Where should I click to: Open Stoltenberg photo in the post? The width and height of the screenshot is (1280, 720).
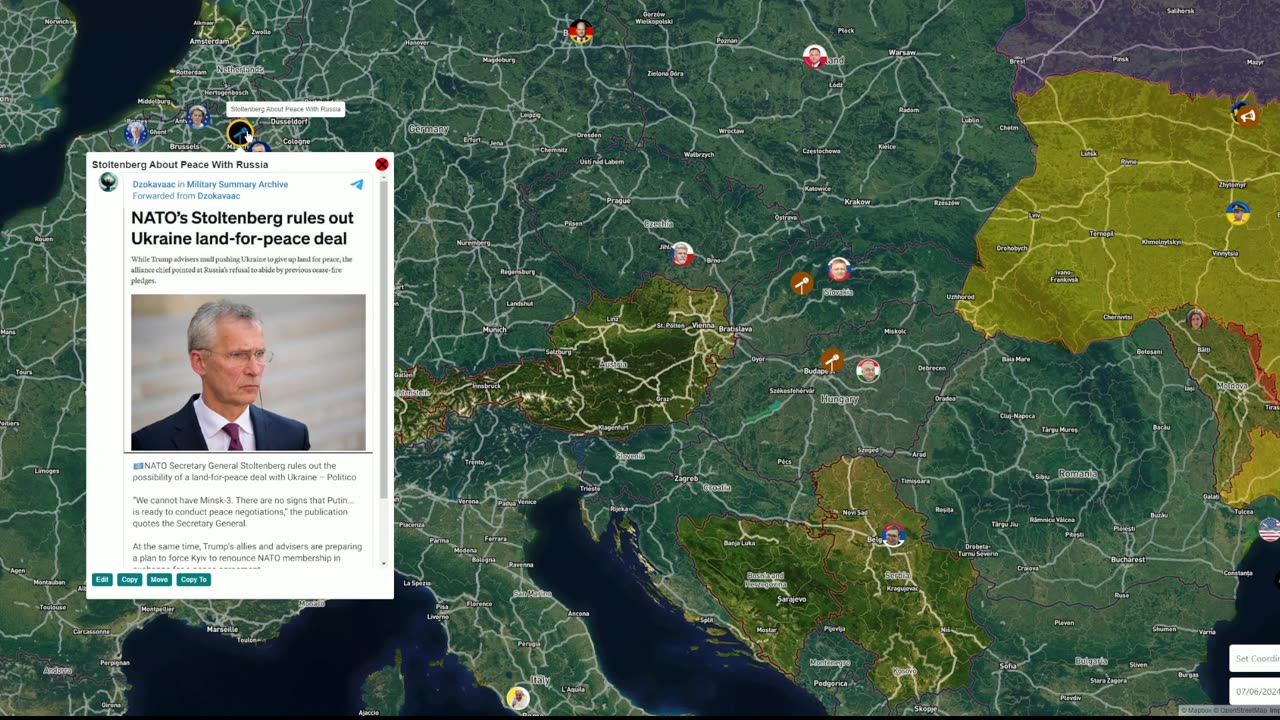pyautogui.click(x=248, y=372)
